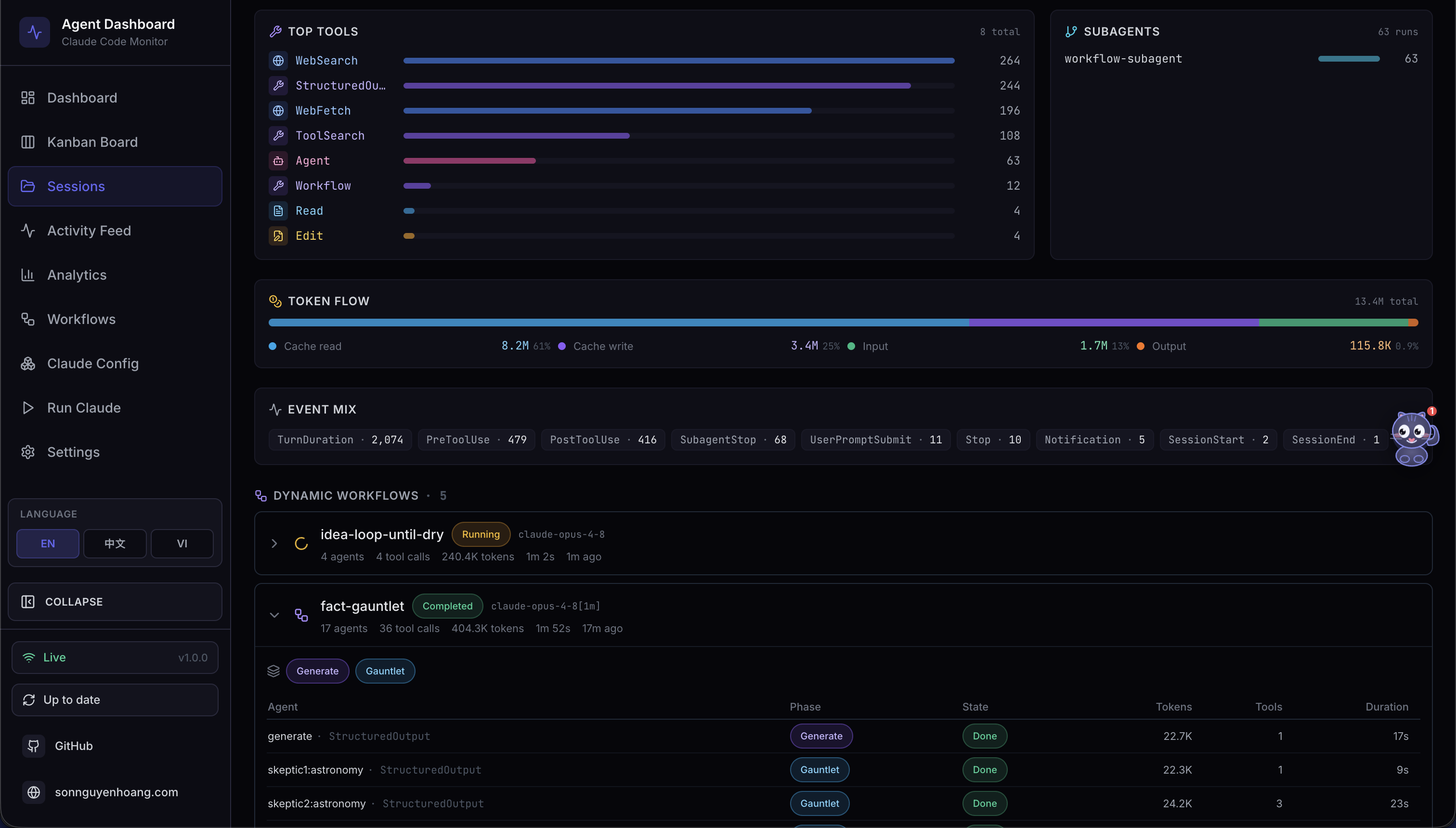Click the StructuredOutput wrench icon
Viewport: 1456px width, 828px height.
click(x=278, y=85)
